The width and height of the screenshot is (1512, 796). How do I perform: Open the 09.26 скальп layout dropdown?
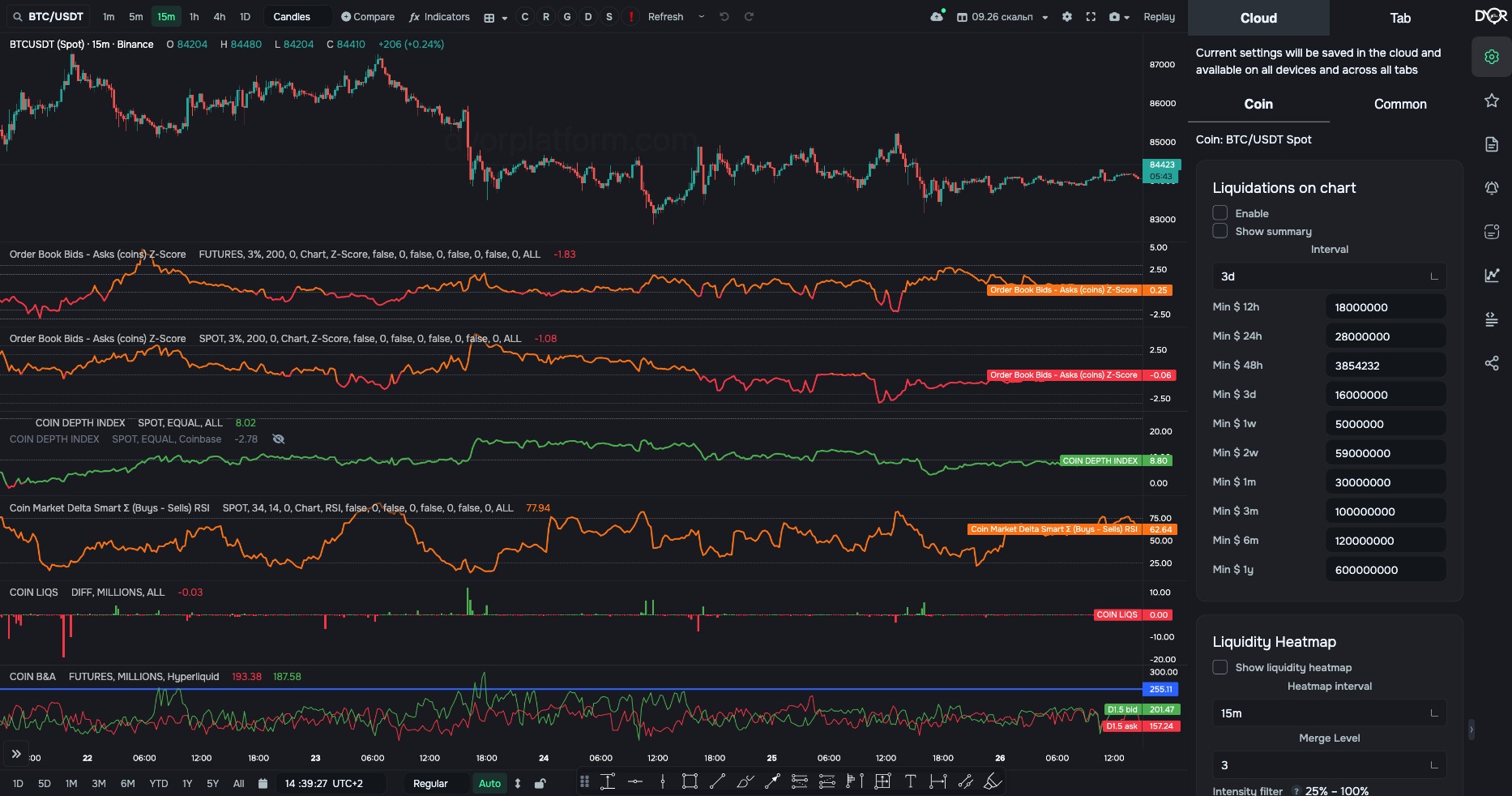(x=1002, y=16)
